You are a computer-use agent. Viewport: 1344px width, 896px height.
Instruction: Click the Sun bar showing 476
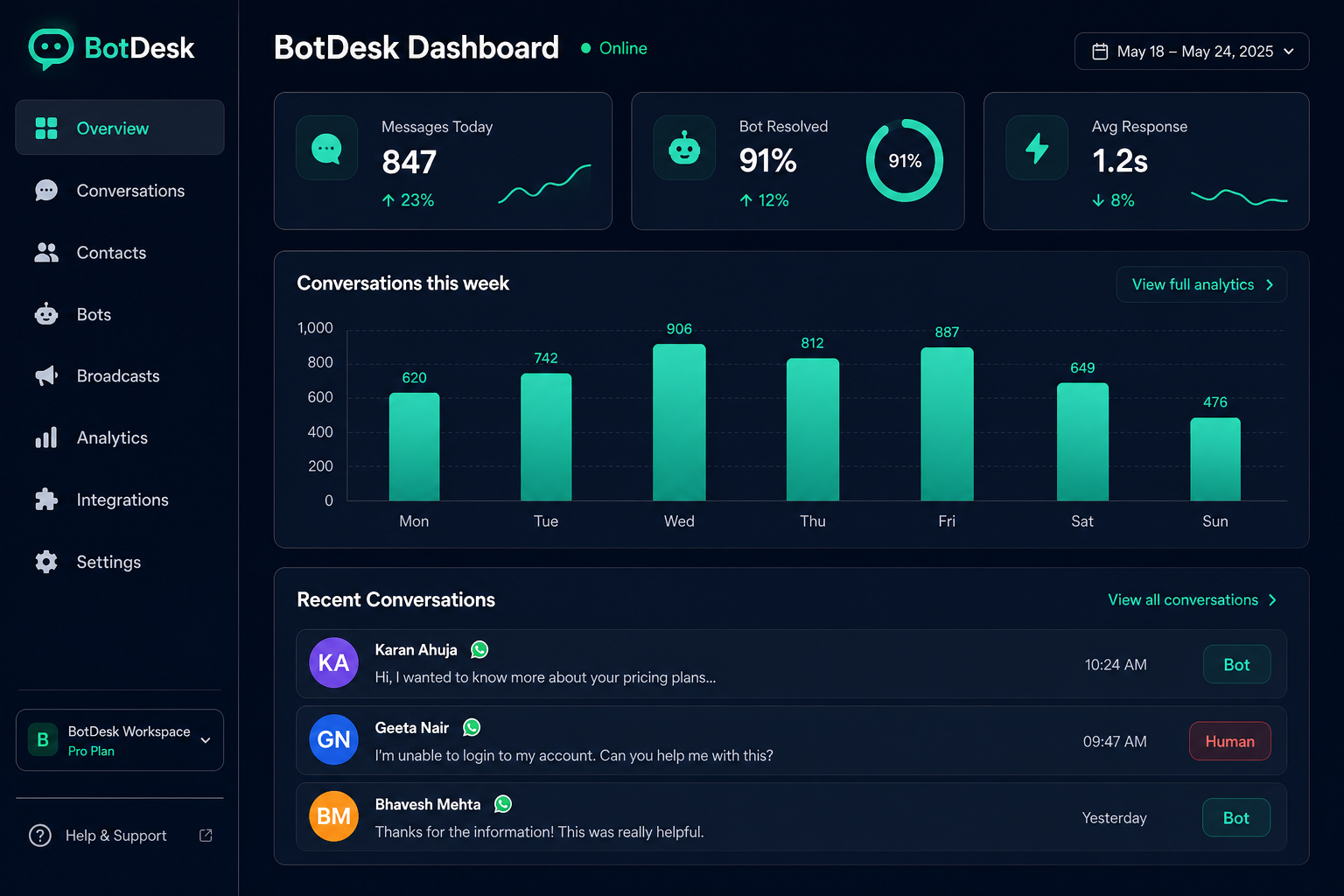pyautogui.click(x=1215, y=459)
